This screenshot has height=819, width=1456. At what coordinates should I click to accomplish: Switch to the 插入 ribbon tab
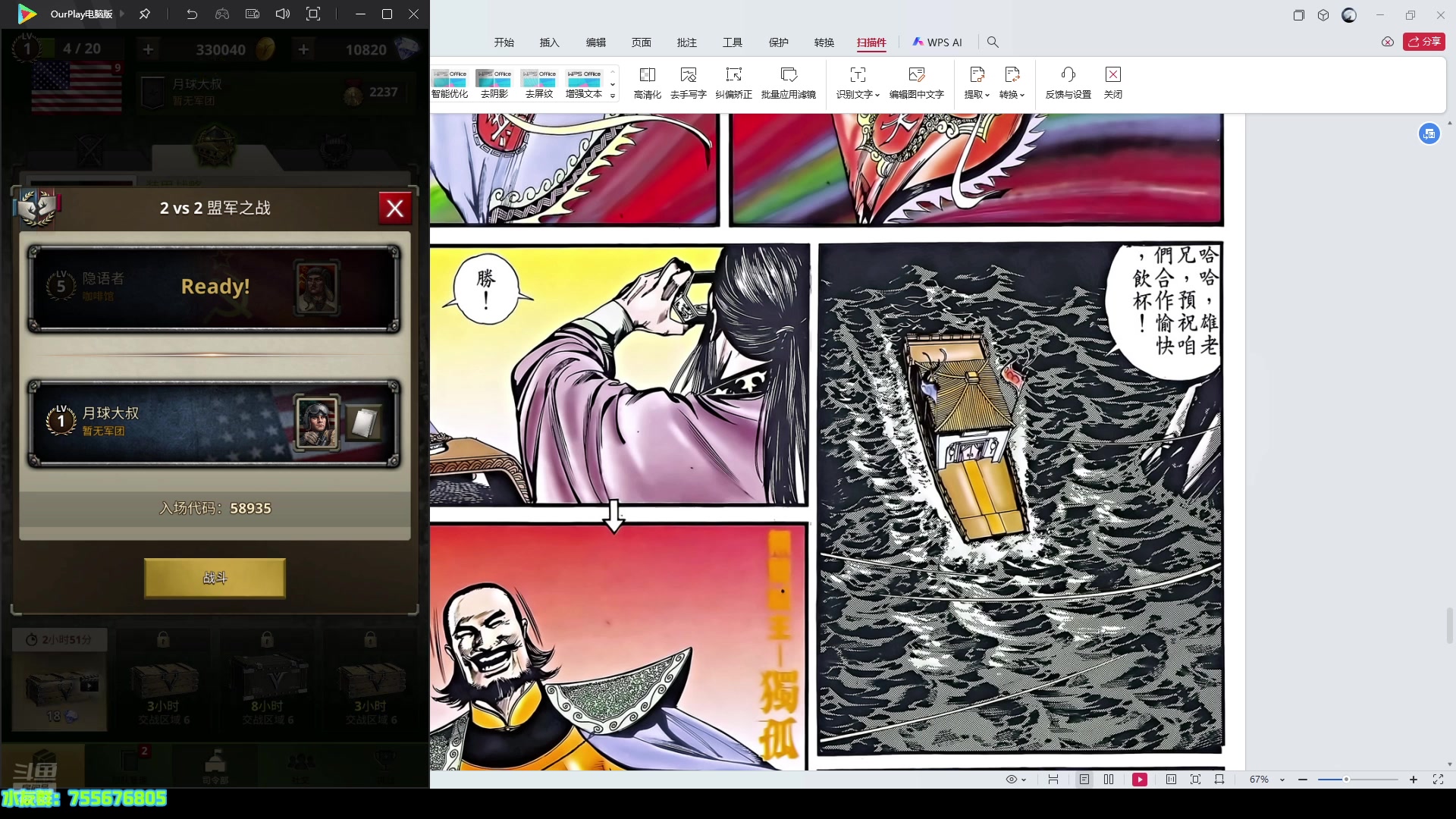pyautogui.click(x=550, y=42)
